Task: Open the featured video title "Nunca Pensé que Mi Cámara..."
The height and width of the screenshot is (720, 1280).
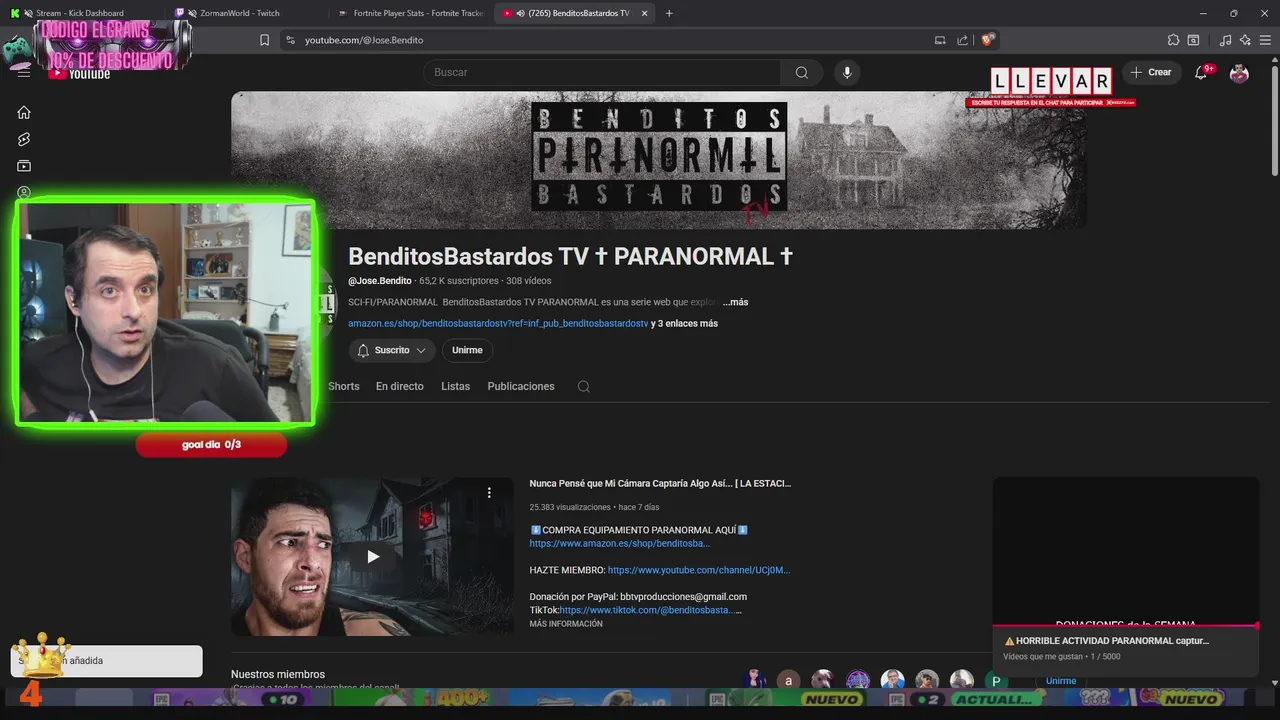Action: coord(660,483)
